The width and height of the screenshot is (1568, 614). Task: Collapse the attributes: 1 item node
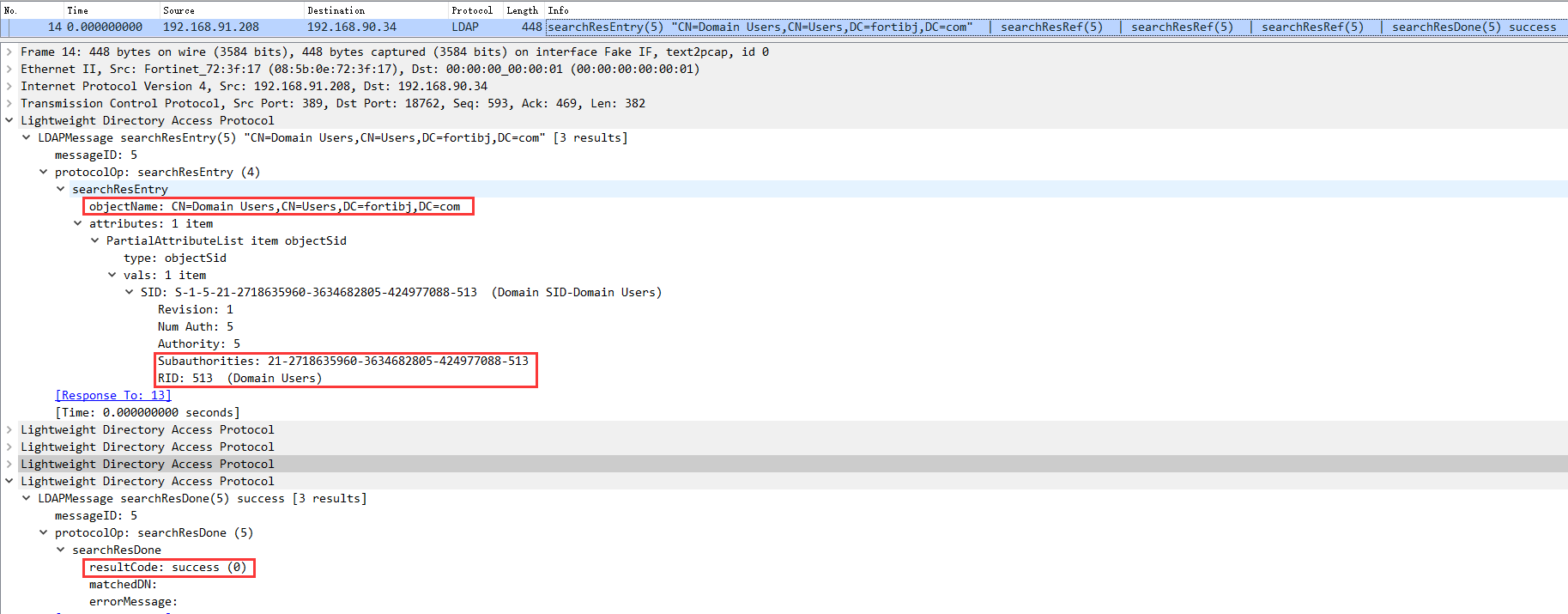pyautogui.click(x=78, y=223)
